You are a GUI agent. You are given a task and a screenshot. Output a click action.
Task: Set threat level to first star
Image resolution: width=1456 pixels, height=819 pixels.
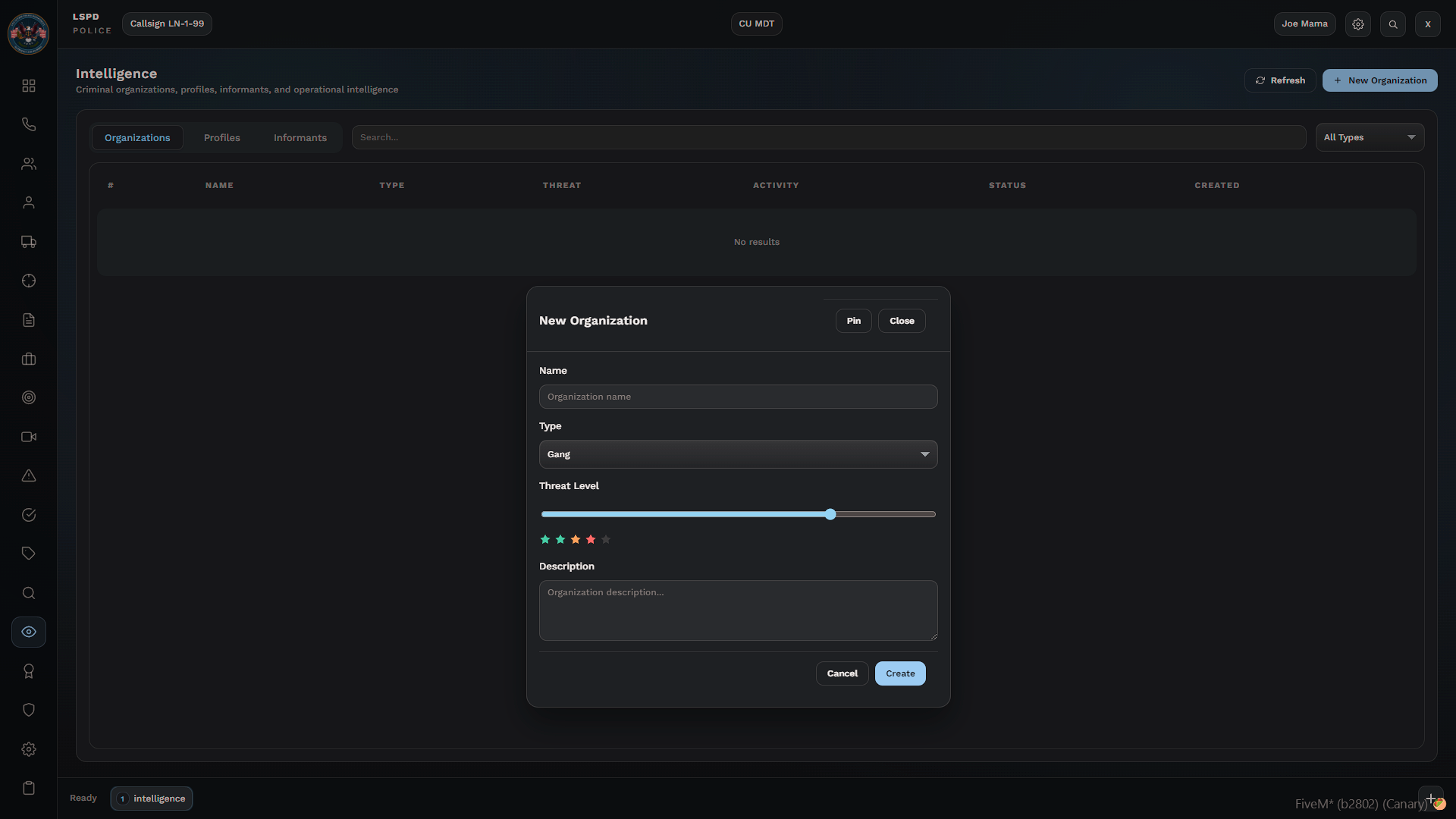click(x=545, y=540)
